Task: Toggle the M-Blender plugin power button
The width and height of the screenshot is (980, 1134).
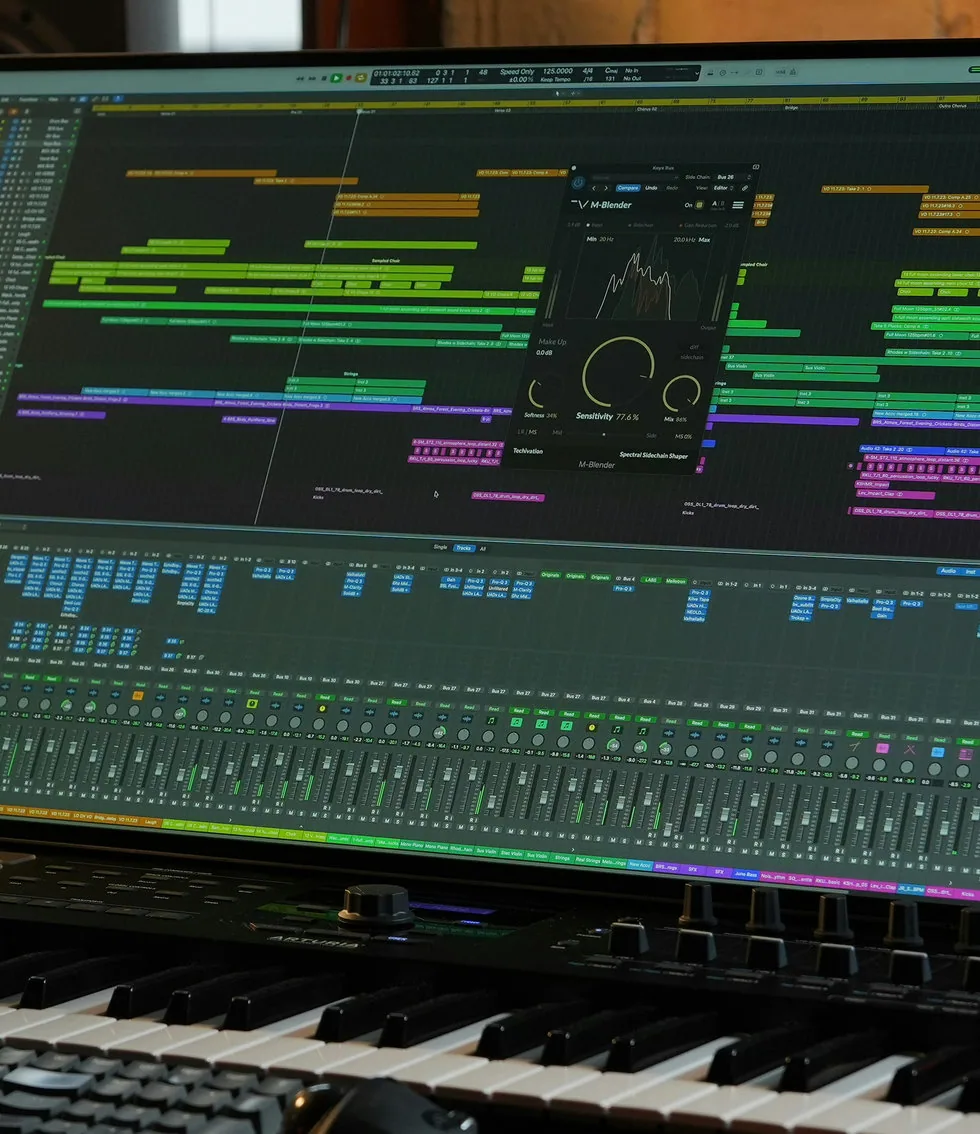Action: [578, 182]
